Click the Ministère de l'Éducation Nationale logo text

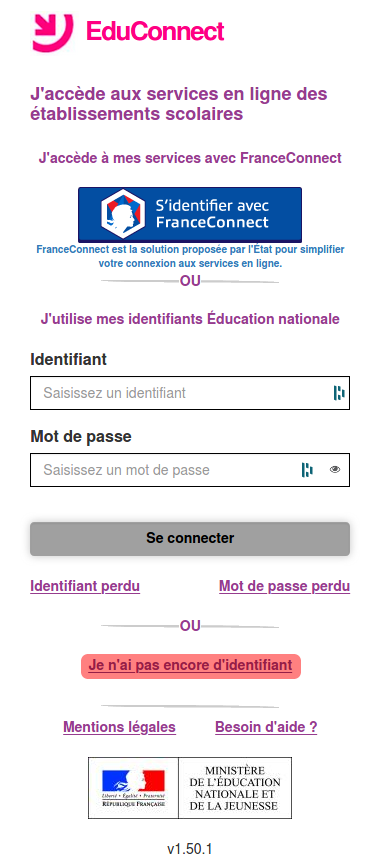tap(235, 787)
